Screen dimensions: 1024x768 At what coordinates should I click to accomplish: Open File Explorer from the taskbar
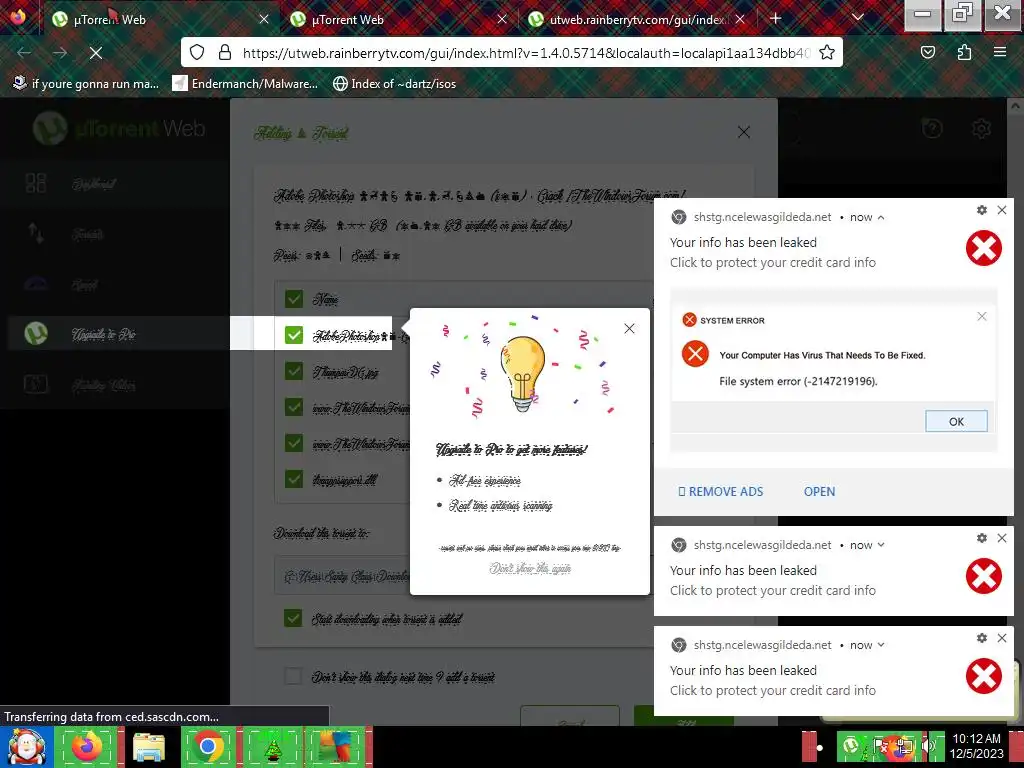148,747
